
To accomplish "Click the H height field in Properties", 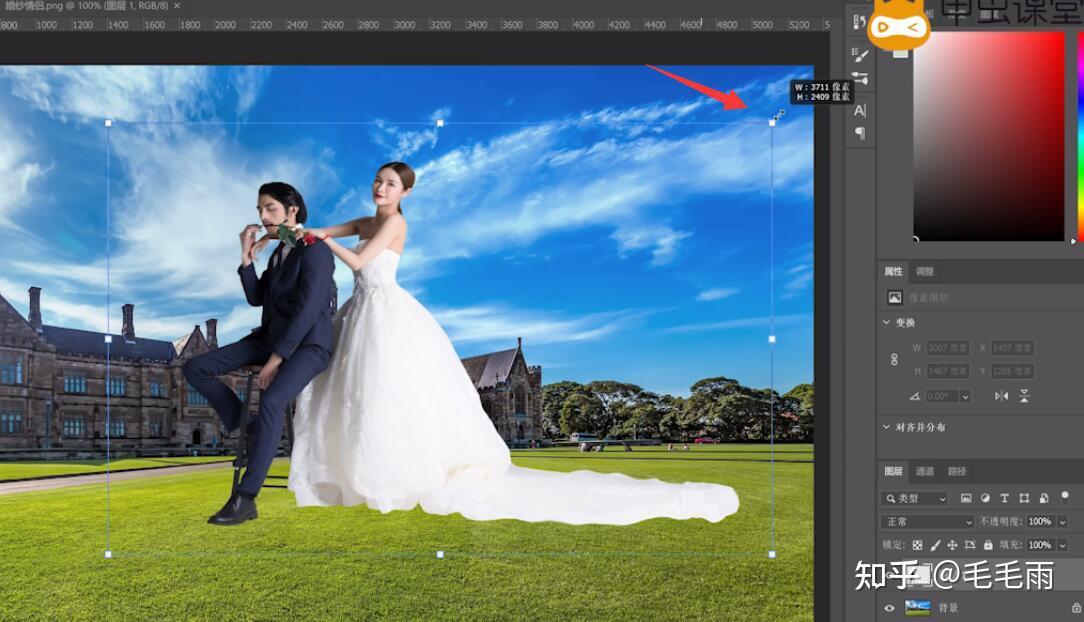I will pyautogui.click(x=946, y=372).
